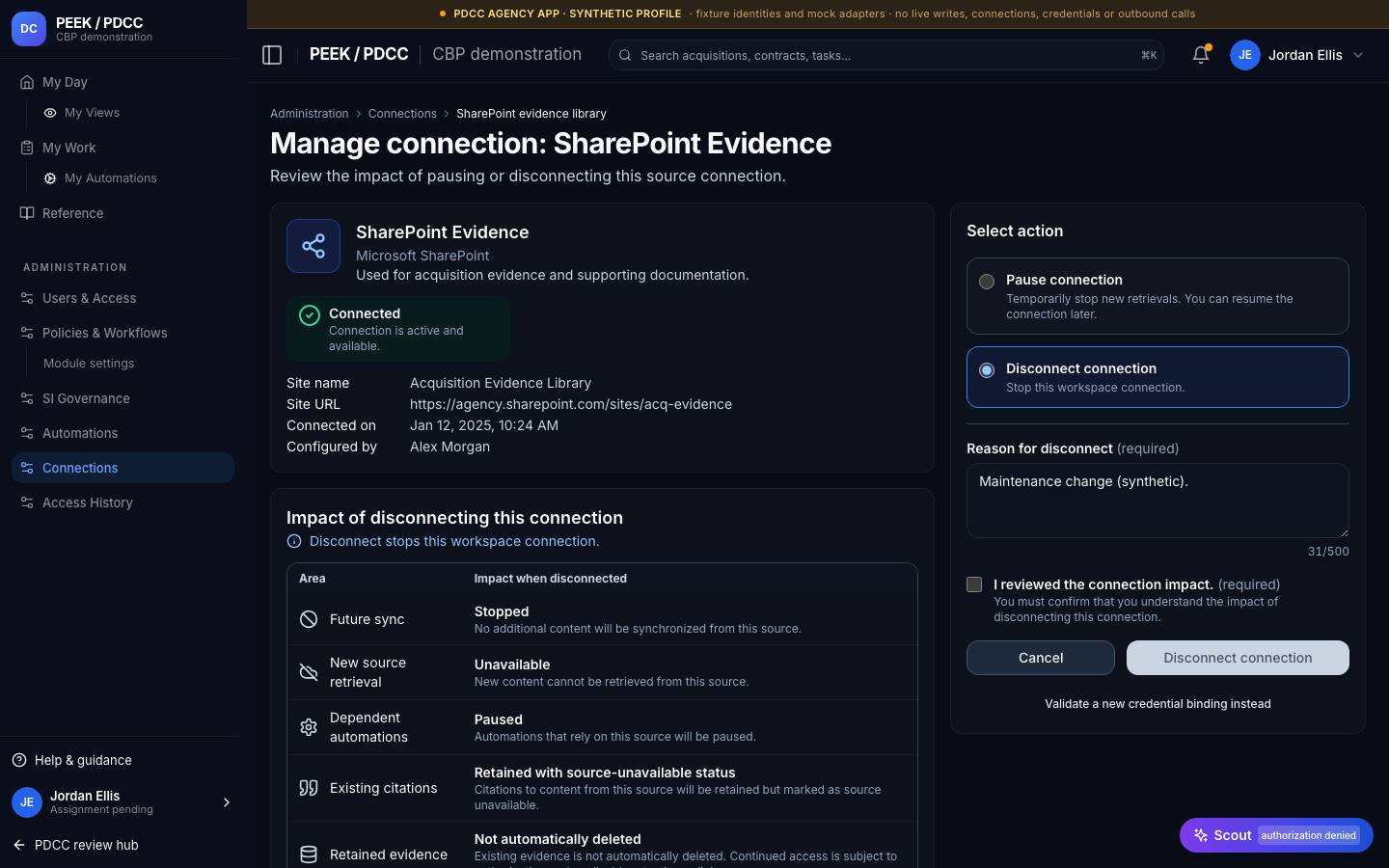Open the Automations admin item
Image resolution: width=1389 pixels, height=868 pixels.
tap(123, 433)
